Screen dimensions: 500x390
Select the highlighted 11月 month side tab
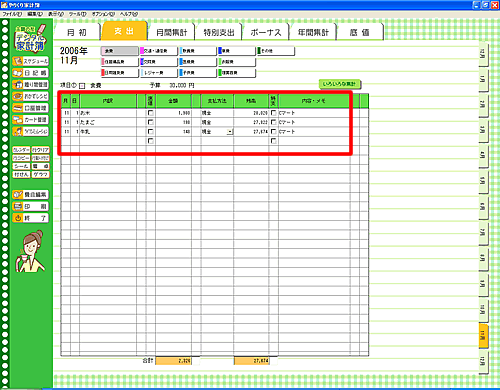[x=483, y=335]
